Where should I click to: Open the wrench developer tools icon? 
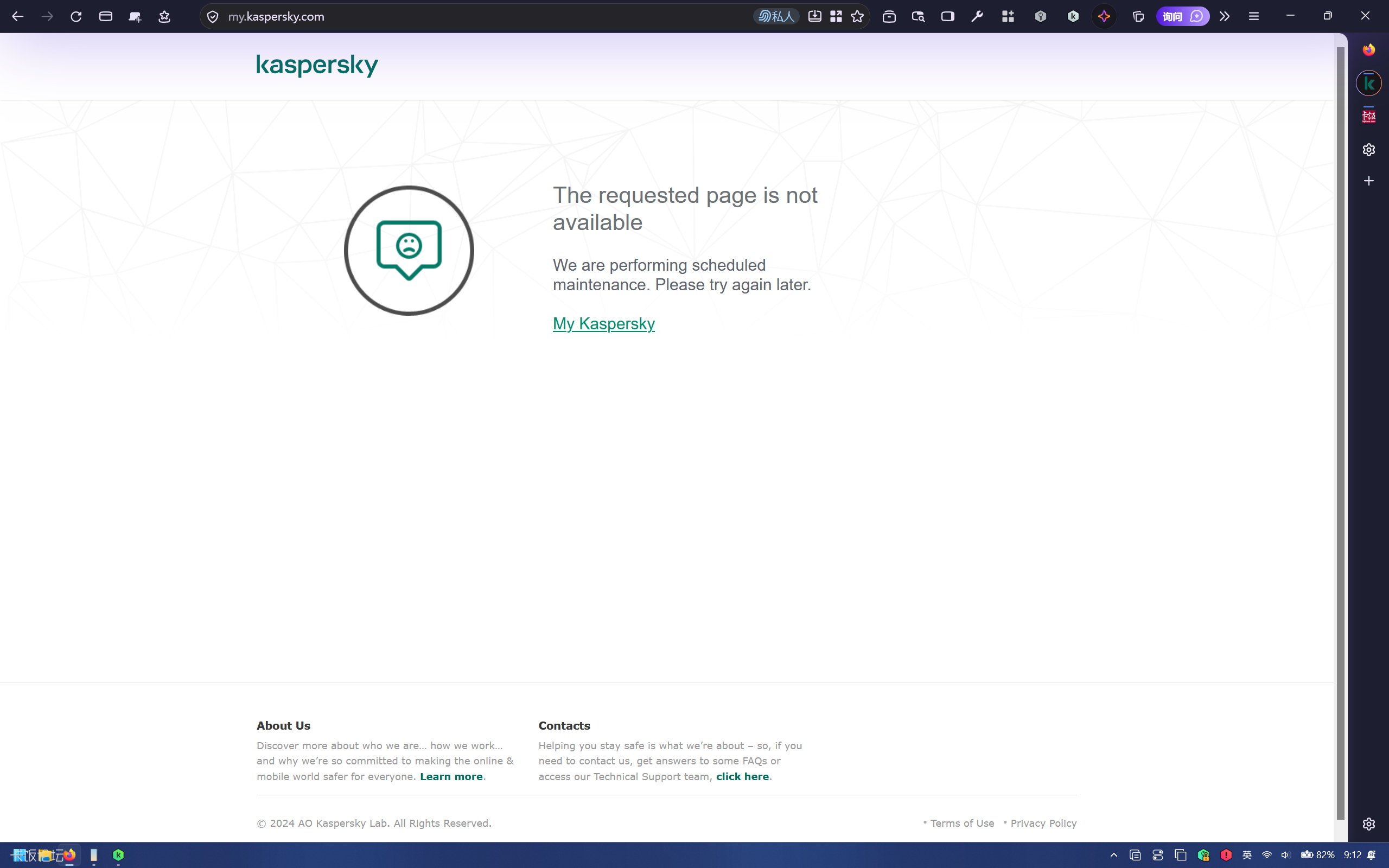click(x=977, y=16)
